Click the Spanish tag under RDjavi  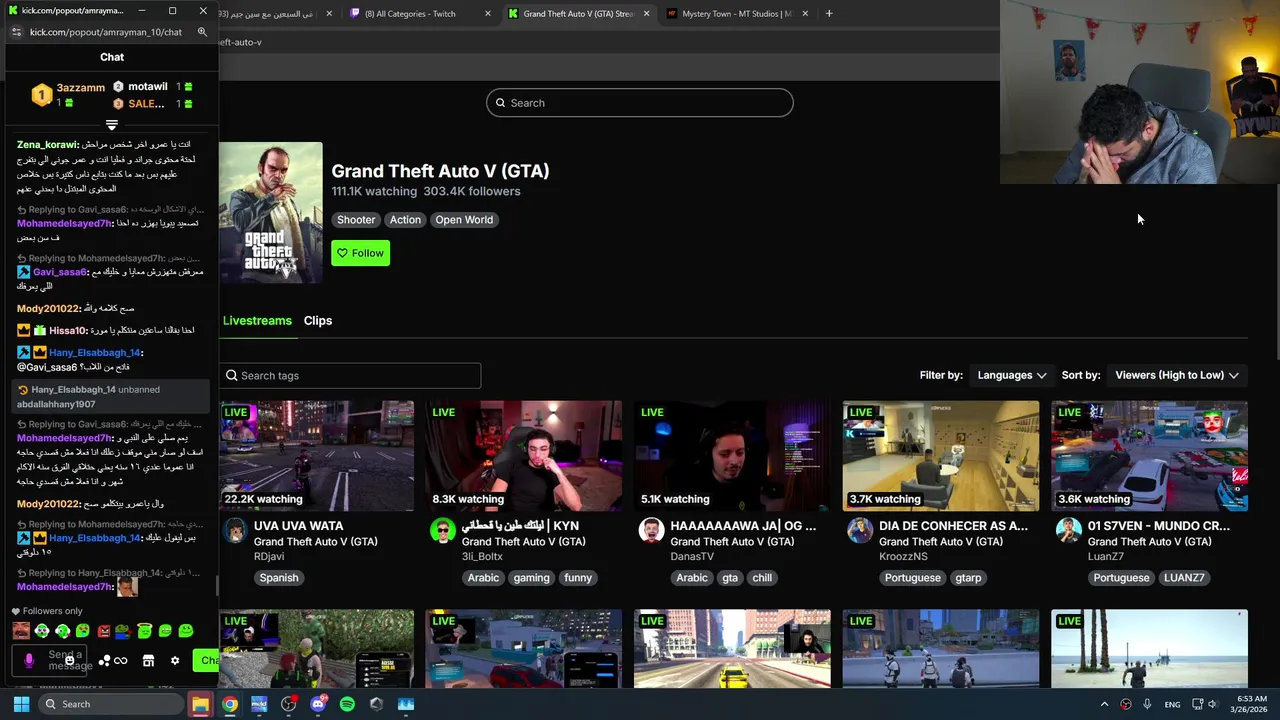coord(279,578)
